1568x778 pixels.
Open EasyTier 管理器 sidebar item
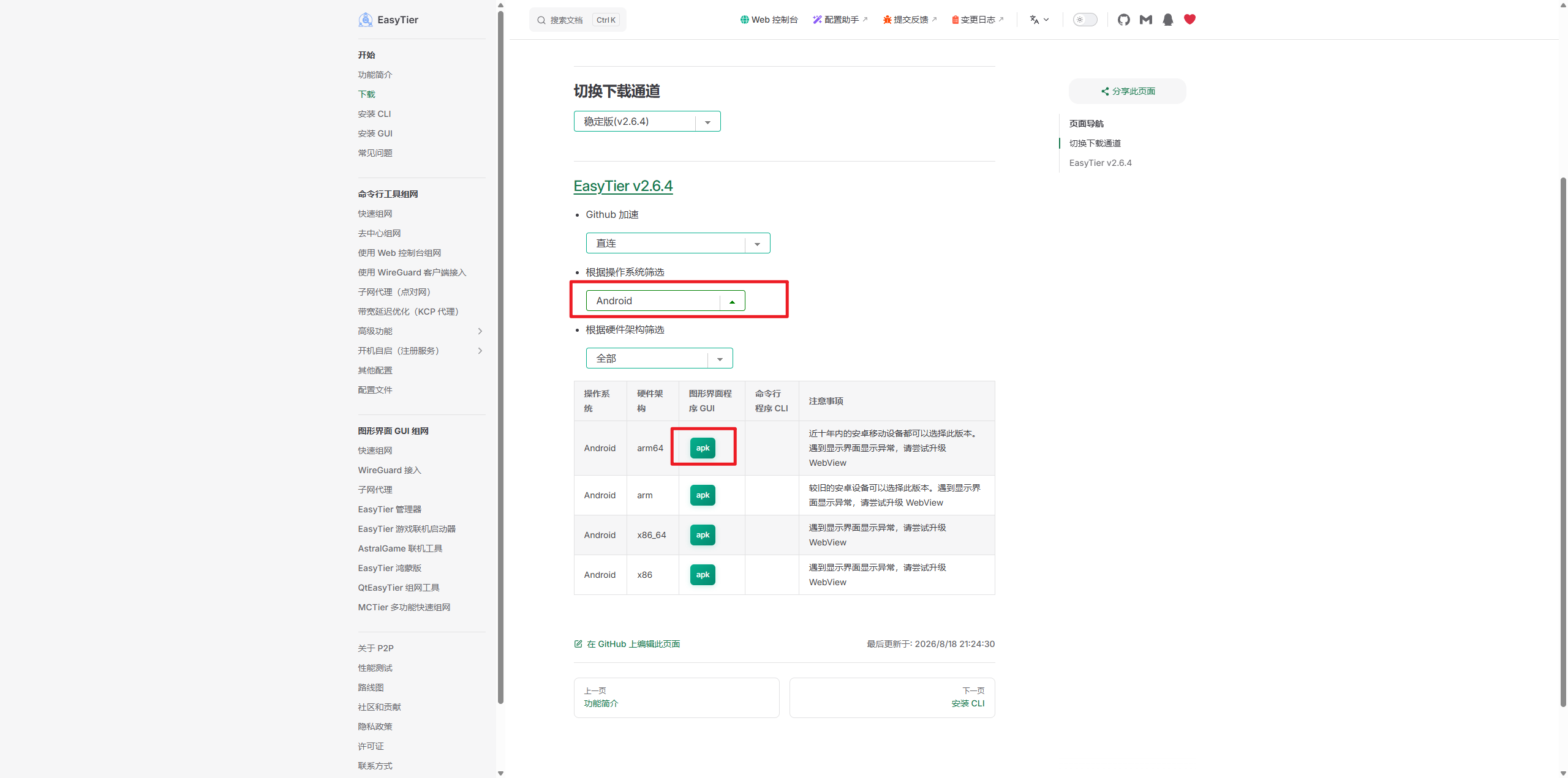(390, 509)
